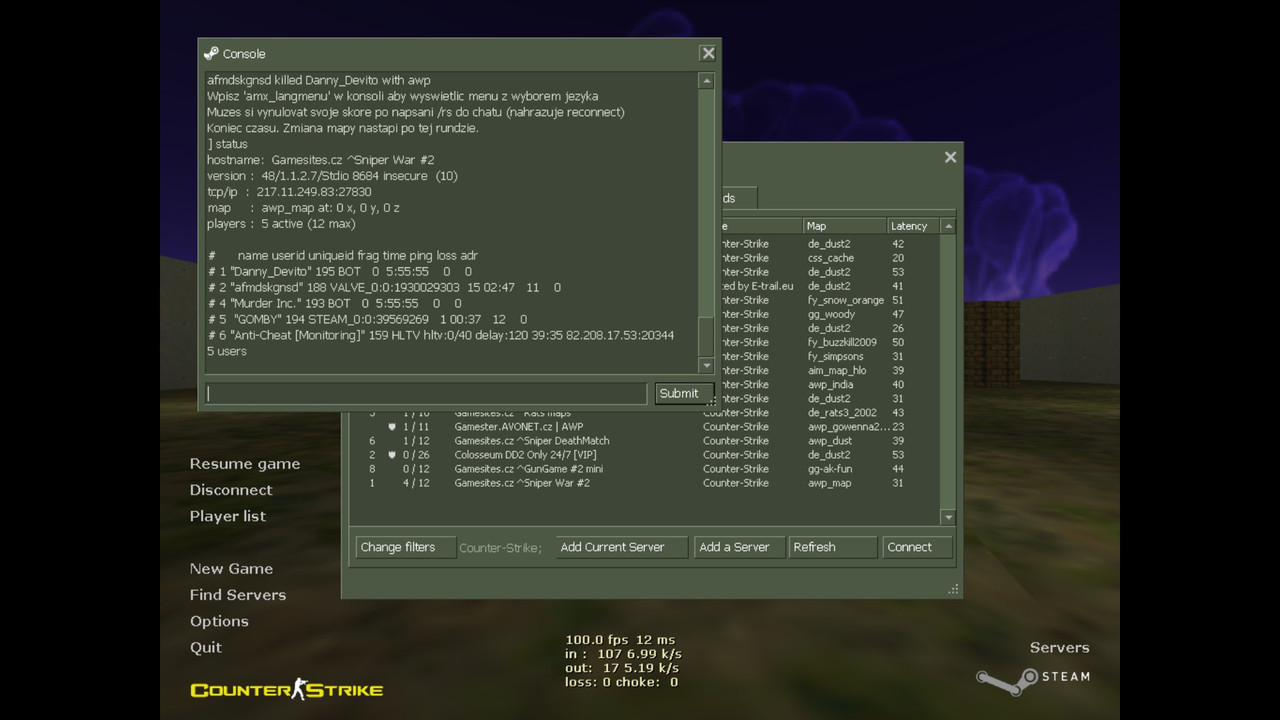This screenshot has height=720, width=1280.
Task: Sort servers by Map column
Action: (x=845, y=226)
